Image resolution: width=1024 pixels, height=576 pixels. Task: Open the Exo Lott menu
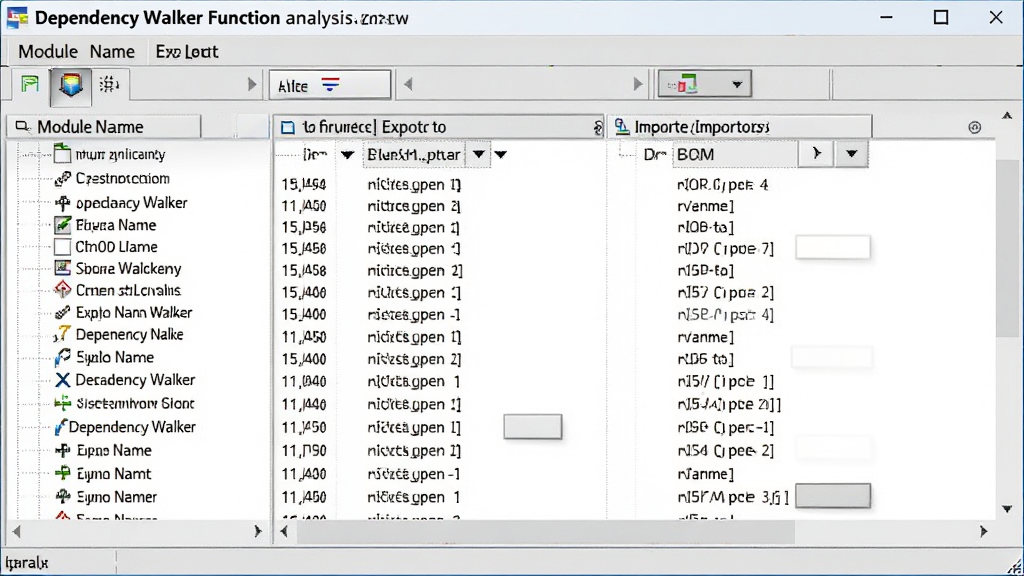187,52
